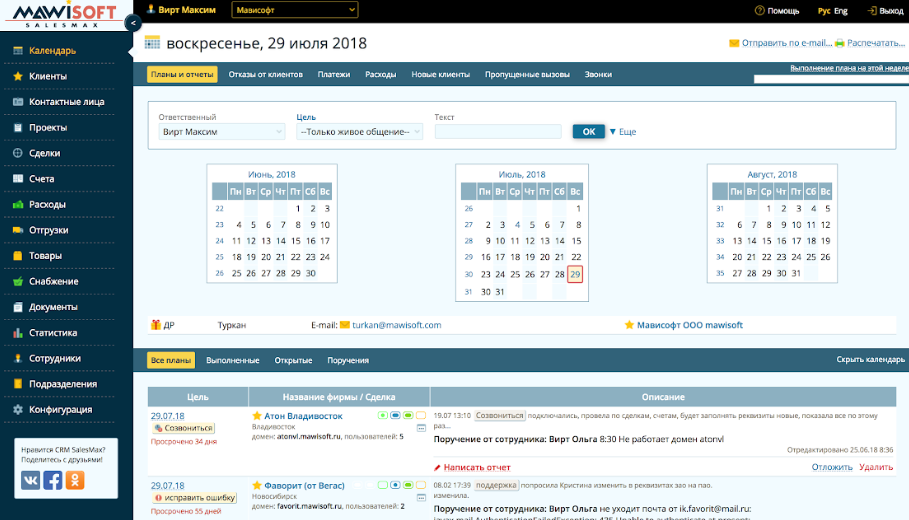Click the Goods (Товары) icon
This screenshot has height=520, width=909.
tap(18, 256)
